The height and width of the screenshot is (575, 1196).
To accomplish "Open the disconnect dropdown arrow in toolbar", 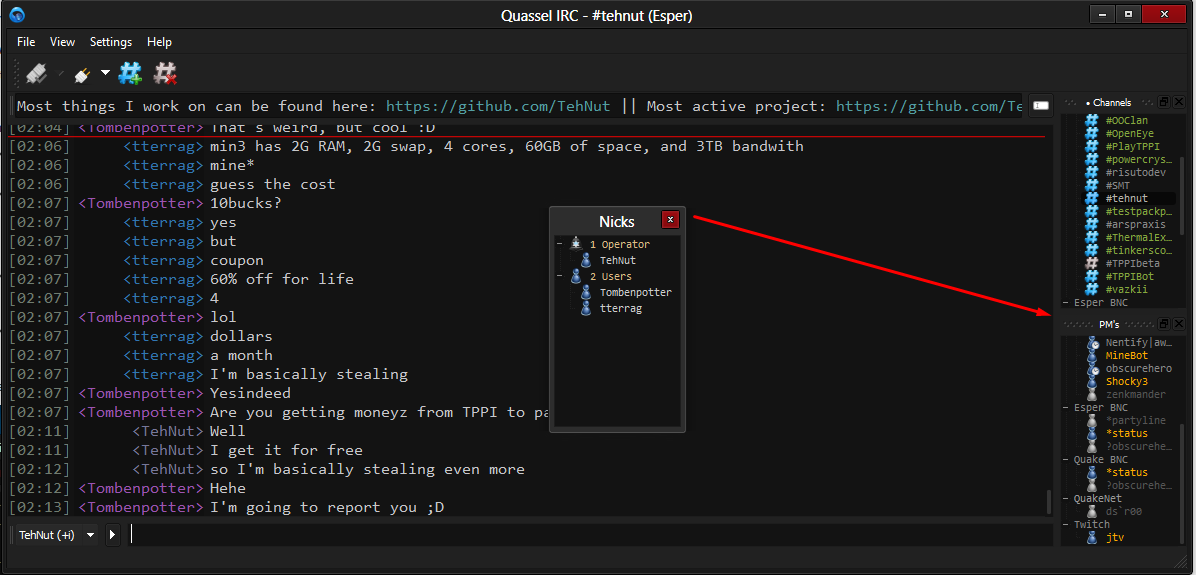I will [105, 73].
